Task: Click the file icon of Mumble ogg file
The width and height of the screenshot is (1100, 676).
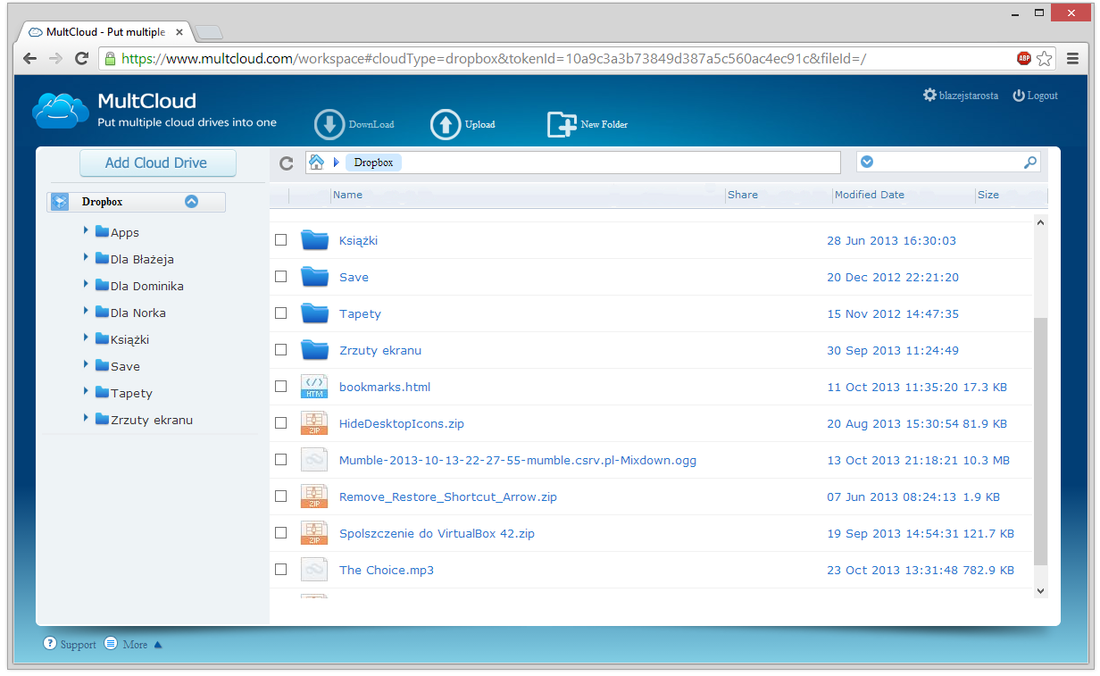Action: 314,459
